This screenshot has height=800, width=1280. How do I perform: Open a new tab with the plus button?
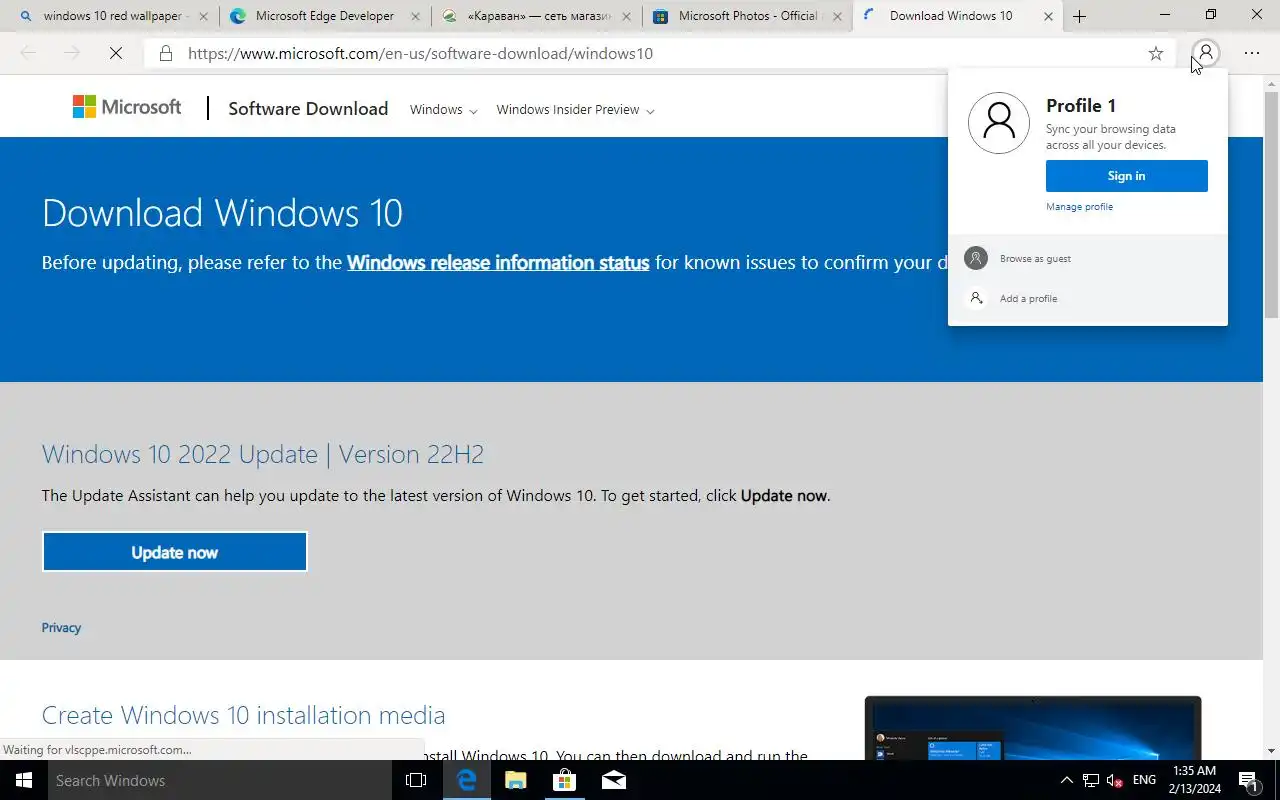(1079, 16)
